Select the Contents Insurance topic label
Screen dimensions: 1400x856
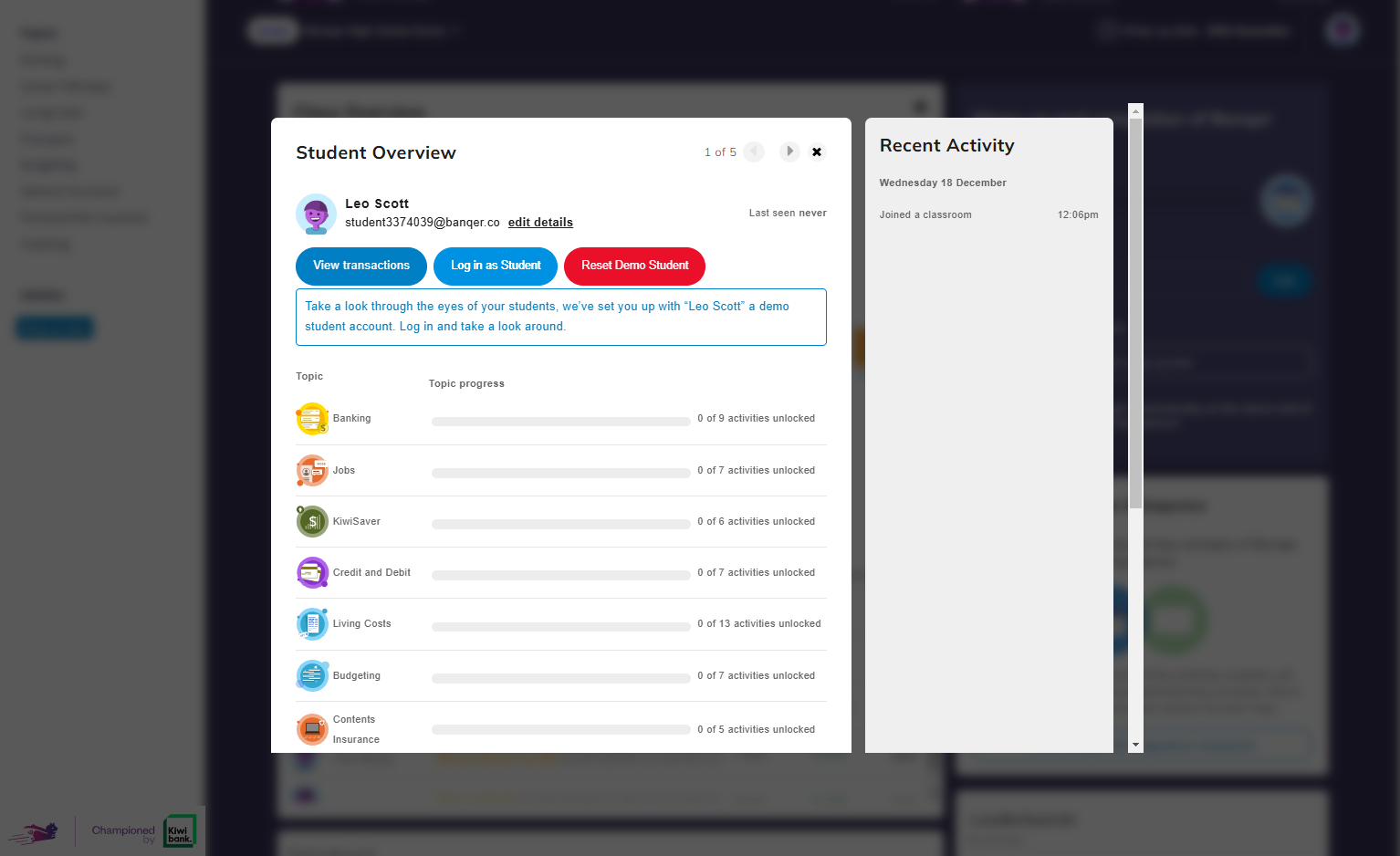[x=356, y=730]
